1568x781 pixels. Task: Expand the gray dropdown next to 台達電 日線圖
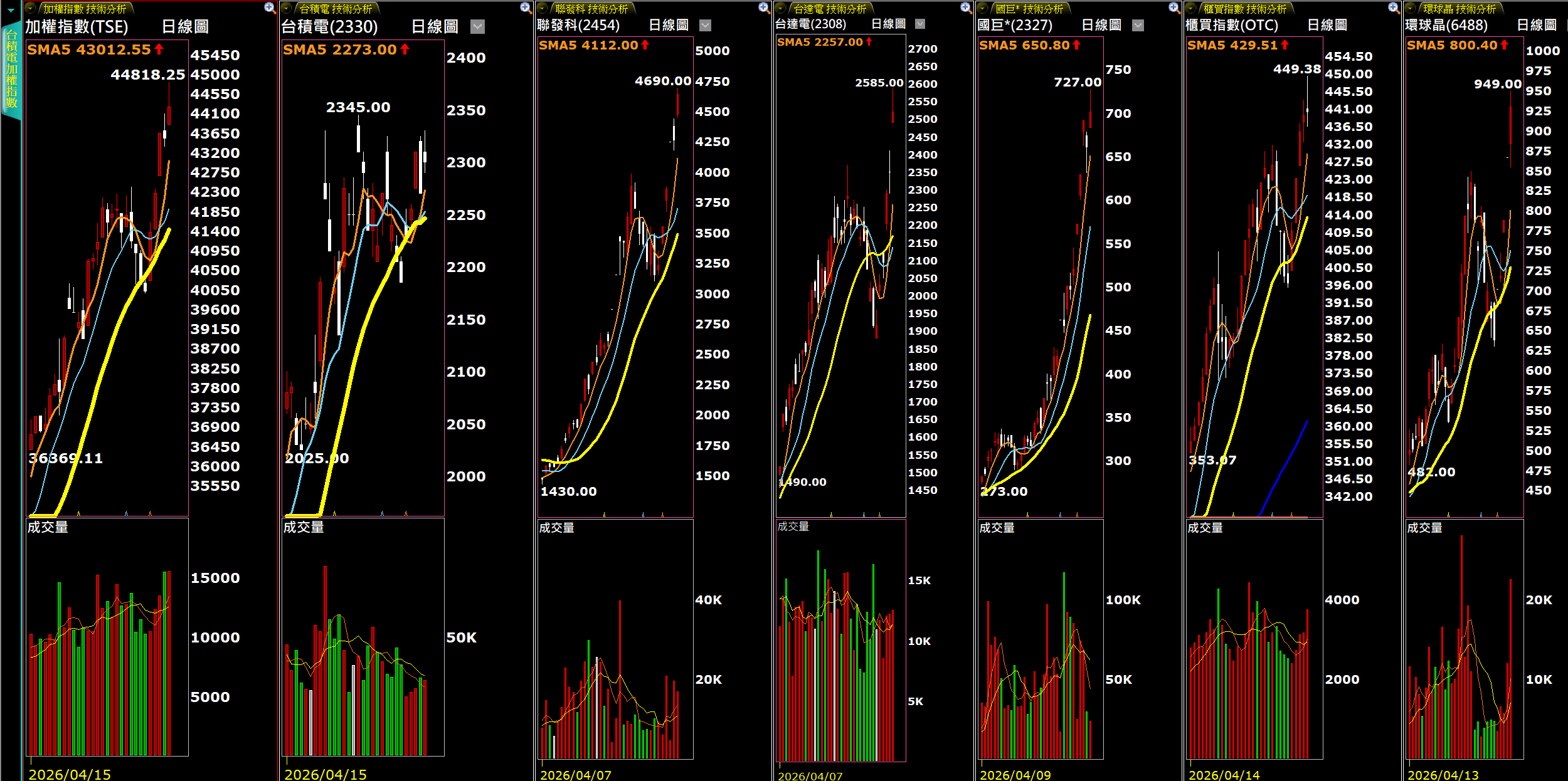tap(920, 24)
